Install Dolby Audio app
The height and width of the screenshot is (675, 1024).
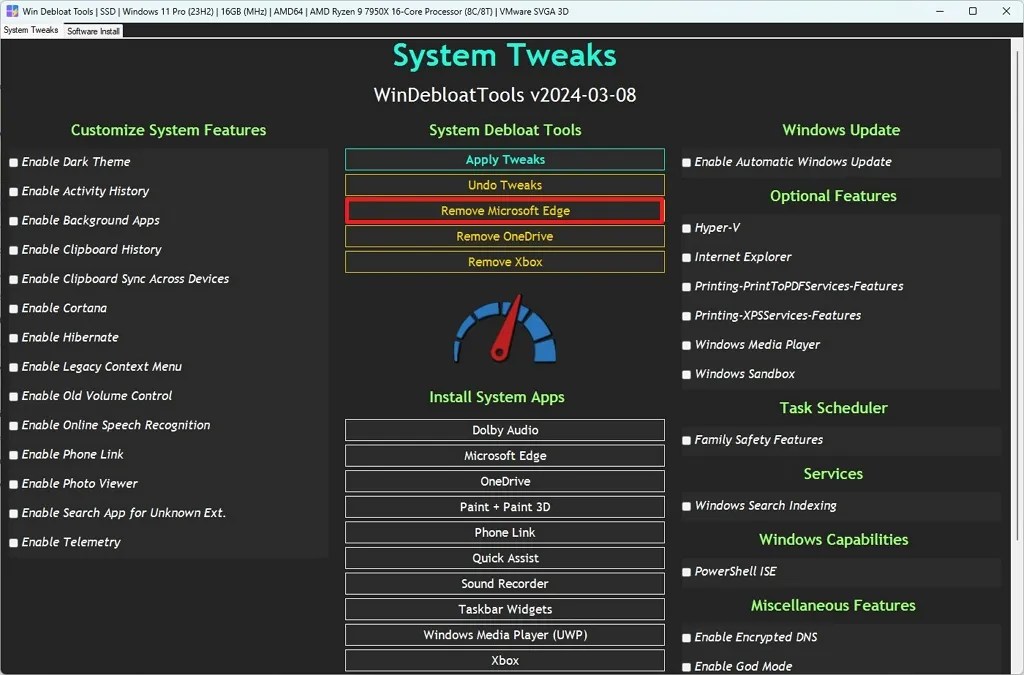[505, 430]
